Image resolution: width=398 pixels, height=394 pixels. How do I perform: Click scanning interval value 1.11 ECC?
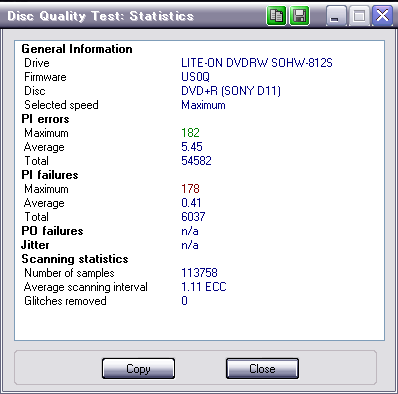[x=204, y=287]
